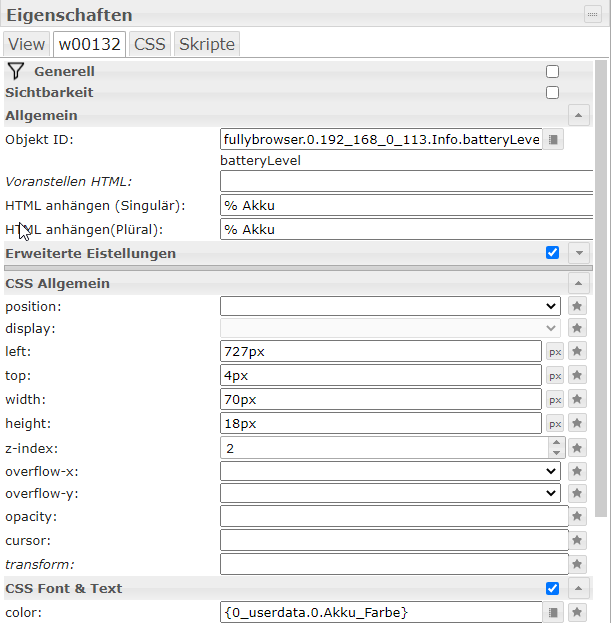Click the px unit button for top
Viewport: 611px width, 623px height.
[554, 376]
